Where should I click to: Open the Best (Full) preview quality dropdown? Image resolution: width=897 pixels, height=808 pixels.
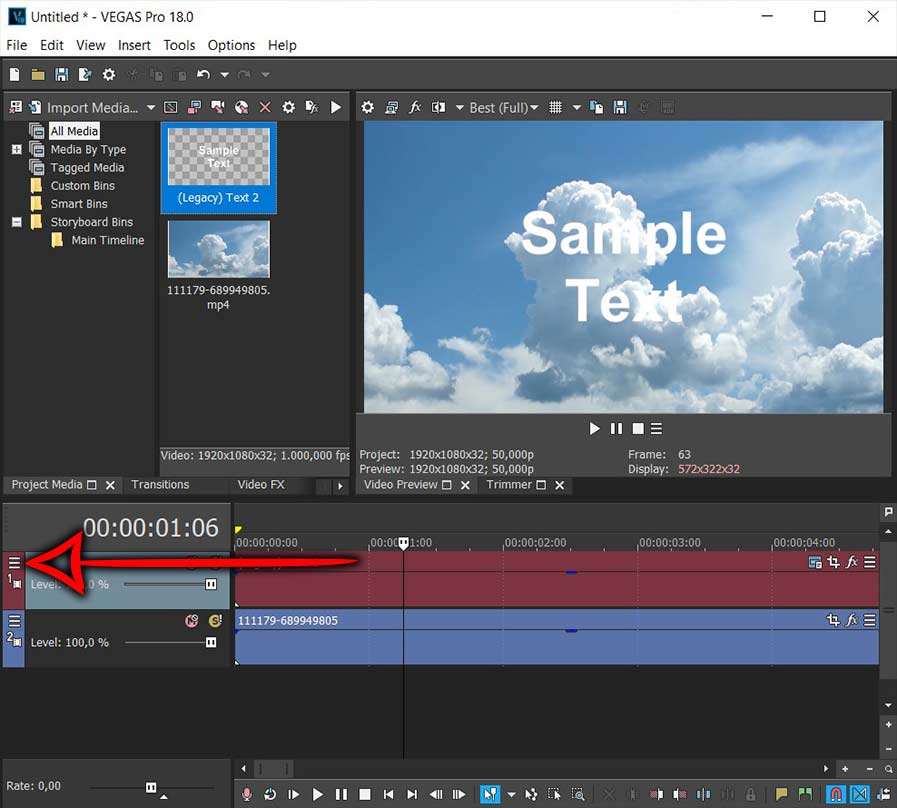coord(503,108)
